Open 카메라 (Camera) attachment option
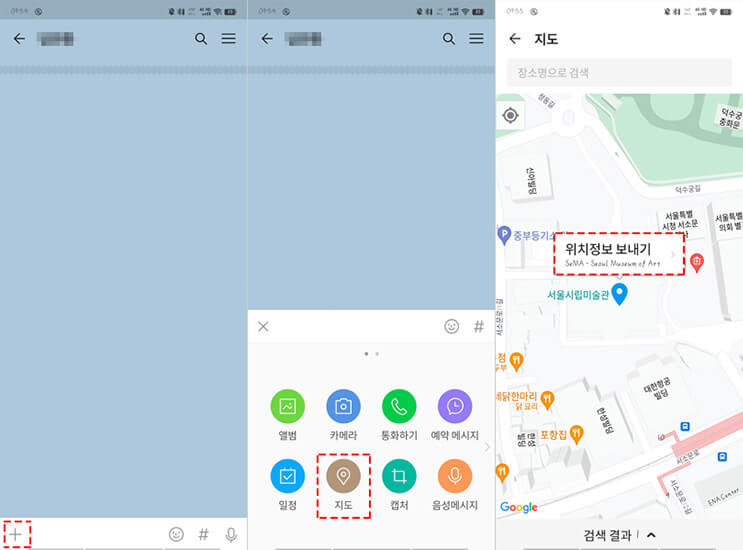The width and height of the screenshot is (743, 550). pyautogui.click(x=344, y=415)
